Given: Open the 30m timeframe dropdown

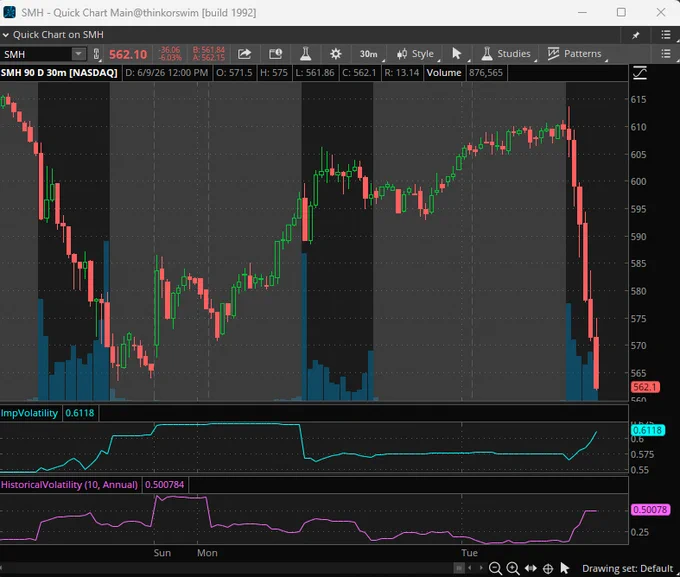Looking at the screenshot, I should click(x=370, y=54).
